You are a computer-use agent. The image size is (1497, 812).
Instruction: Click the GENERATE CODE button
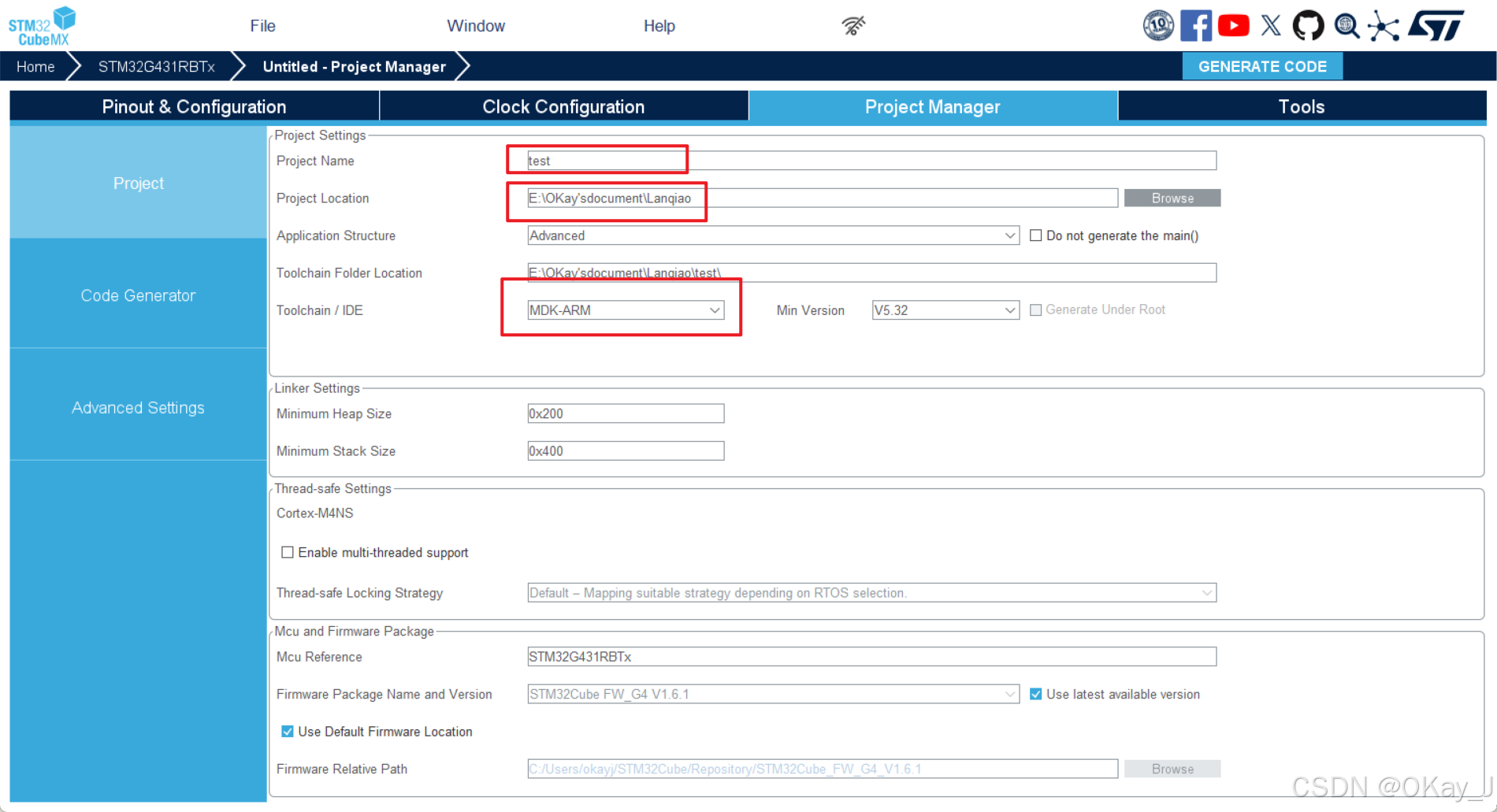1262,67
